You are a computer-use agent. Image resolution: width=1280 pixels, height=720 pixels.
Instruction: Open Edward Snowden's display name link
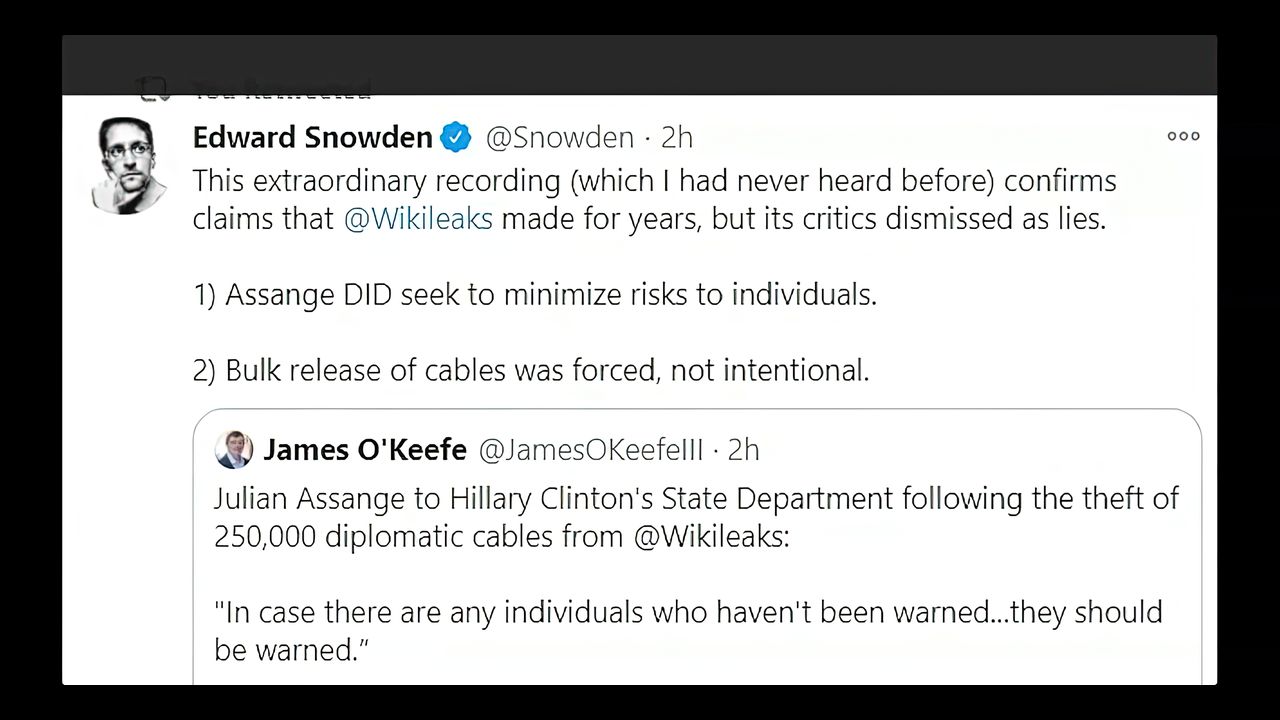click(312, 137)
